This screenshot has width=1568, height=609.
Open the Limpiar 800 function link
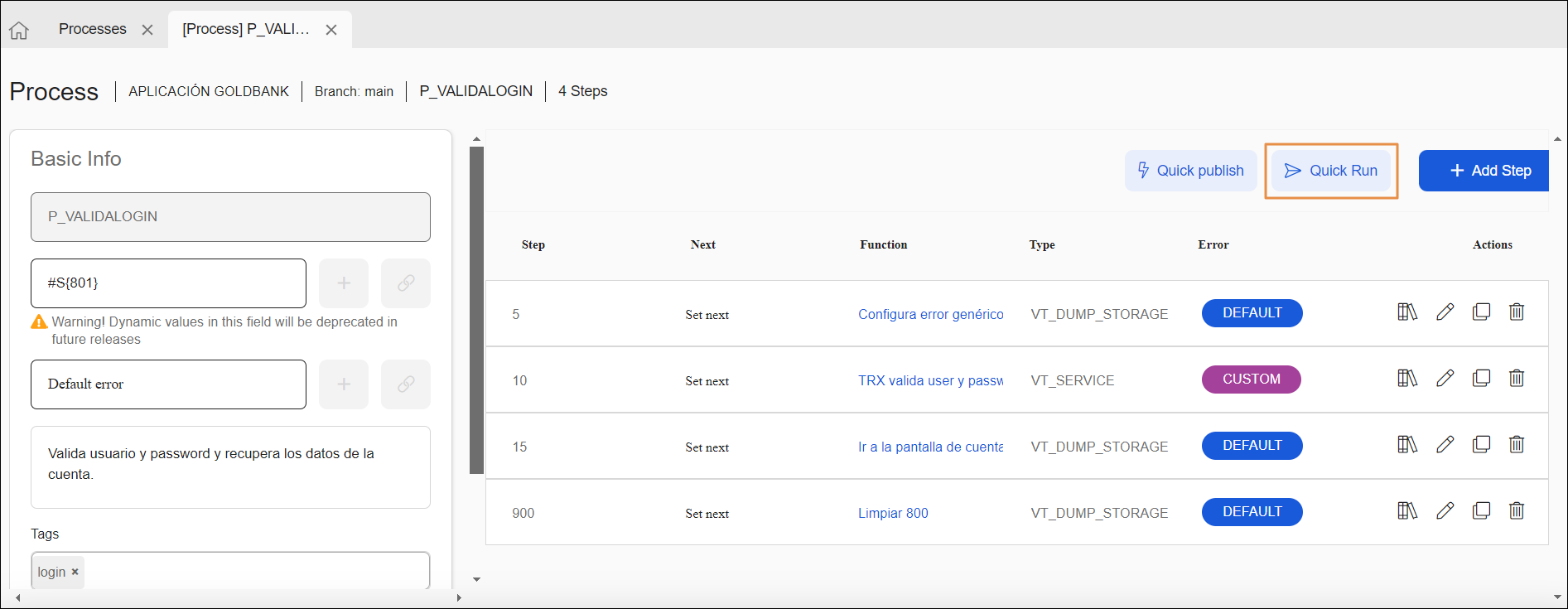pyautogui.click(x=893, y=513)
